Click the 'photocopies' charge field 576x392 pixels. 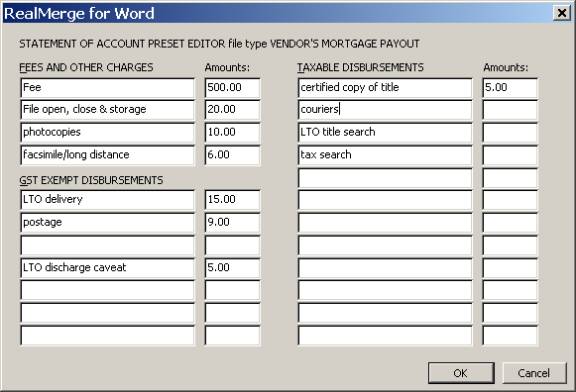click(107, 133)
